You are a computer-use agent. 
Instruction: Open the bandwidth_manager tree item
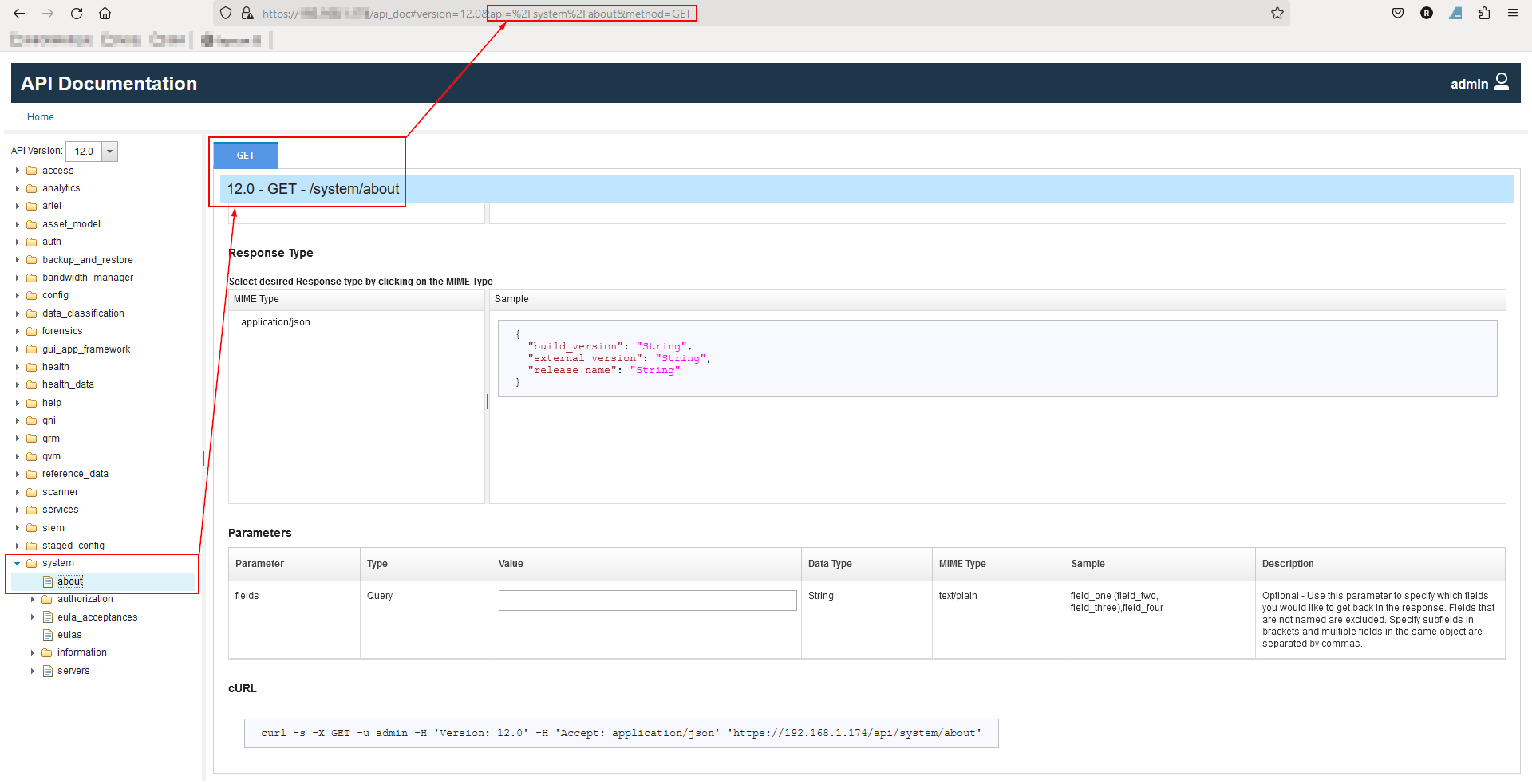pos(88,278)
